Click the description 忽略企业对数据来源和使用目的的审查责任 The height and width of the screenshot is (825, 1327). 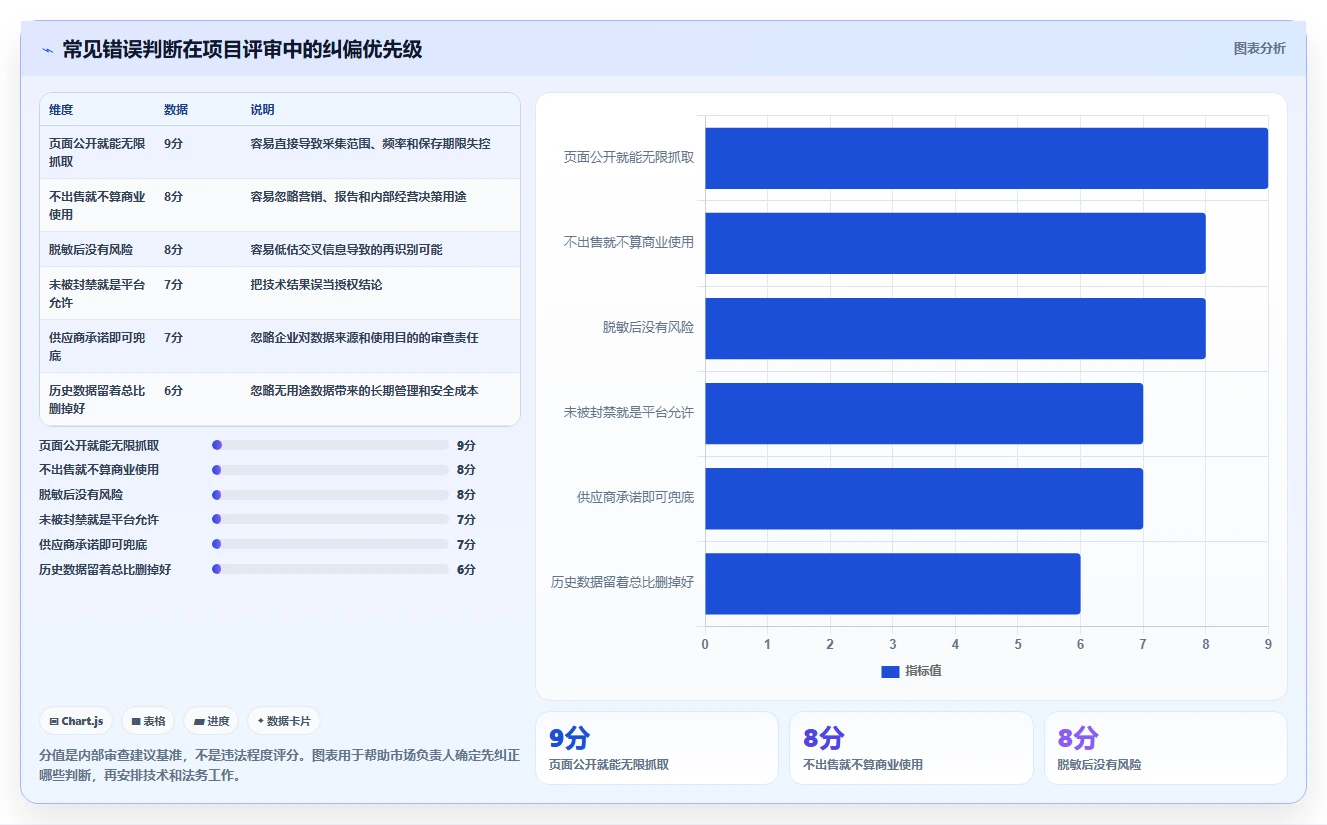pos(364,338)
